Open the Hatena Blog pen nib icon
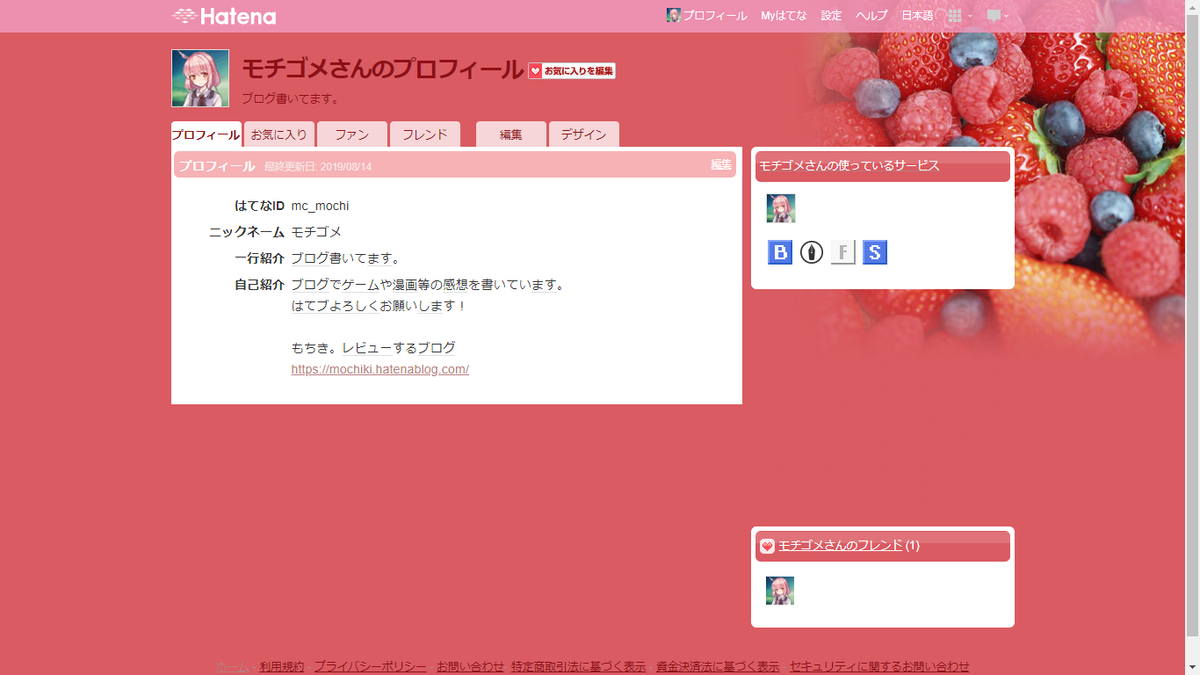The height and width of the screenshot is (675, 1200). [811, 252]
